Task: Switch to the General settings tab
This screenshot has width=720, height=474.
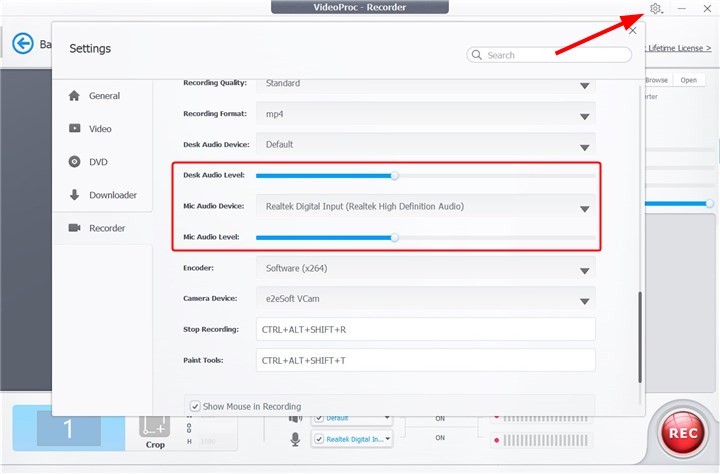Action: 102,96
